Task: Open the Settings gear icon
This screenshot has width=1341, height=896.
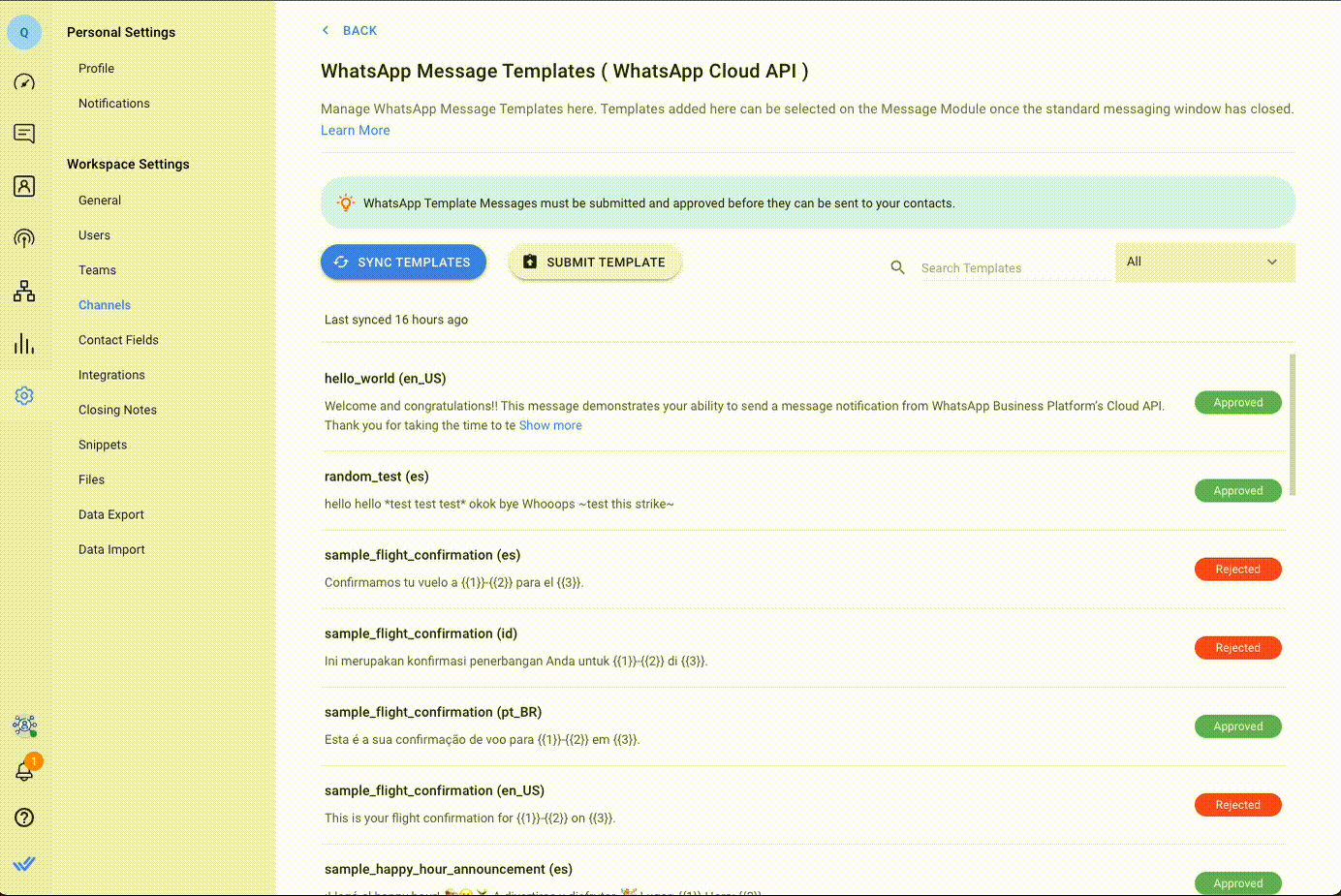Action: 24,395
